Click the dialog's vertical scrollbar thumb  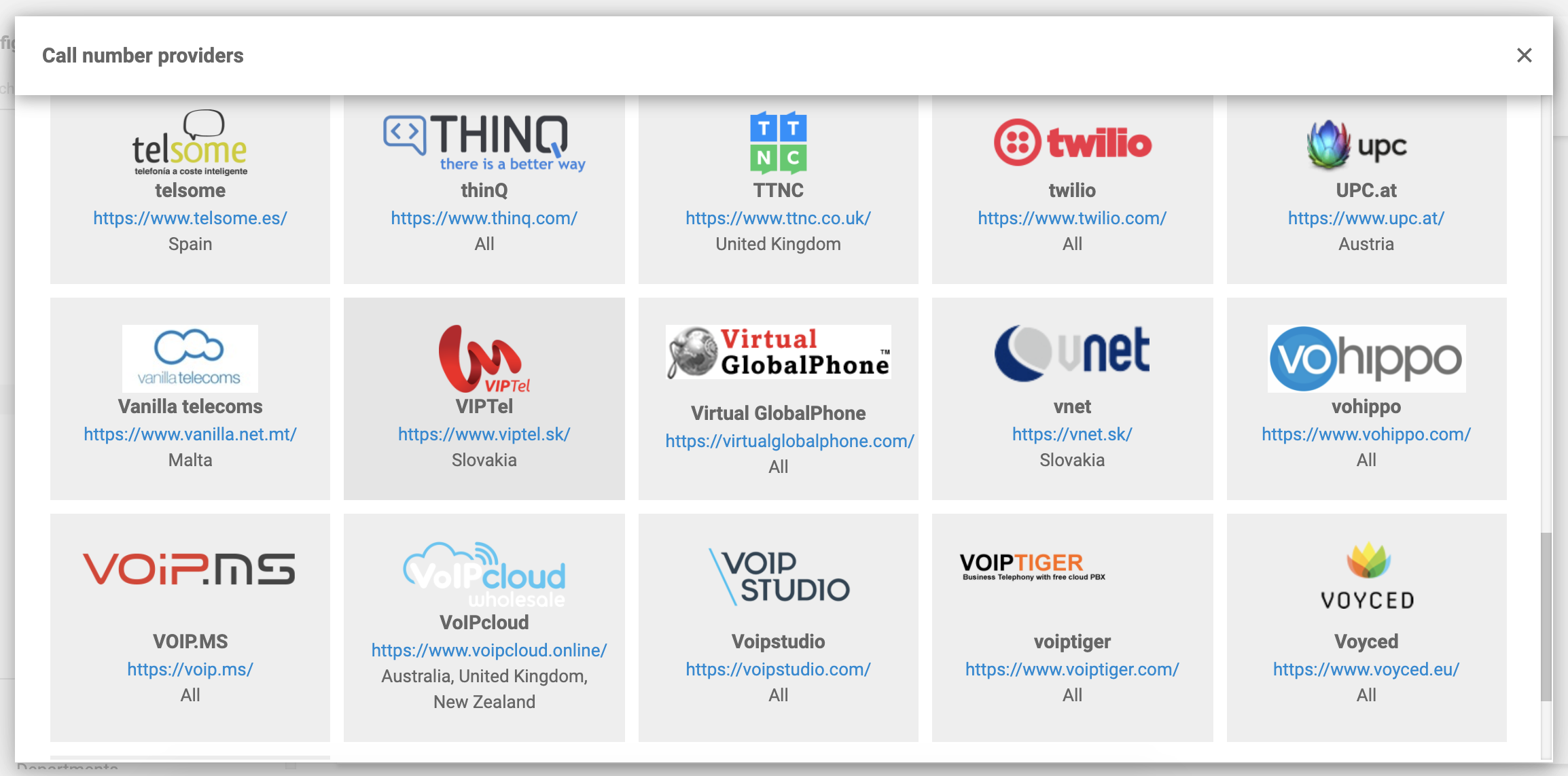point(1546,616)
